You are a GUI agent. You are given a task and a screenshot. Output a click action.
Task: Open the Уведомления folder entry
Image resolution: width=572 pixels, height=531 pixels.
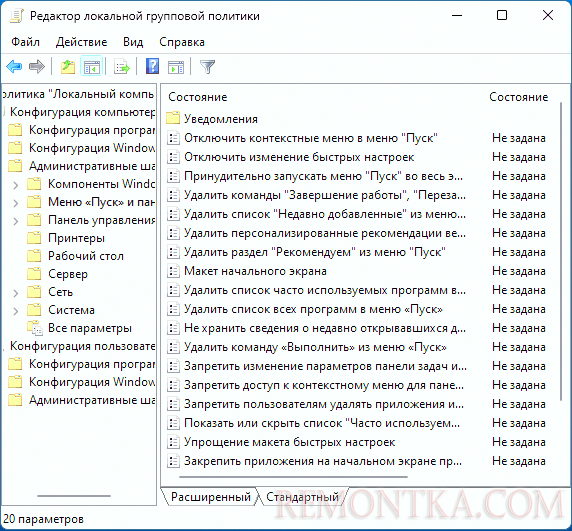[221, 119]
